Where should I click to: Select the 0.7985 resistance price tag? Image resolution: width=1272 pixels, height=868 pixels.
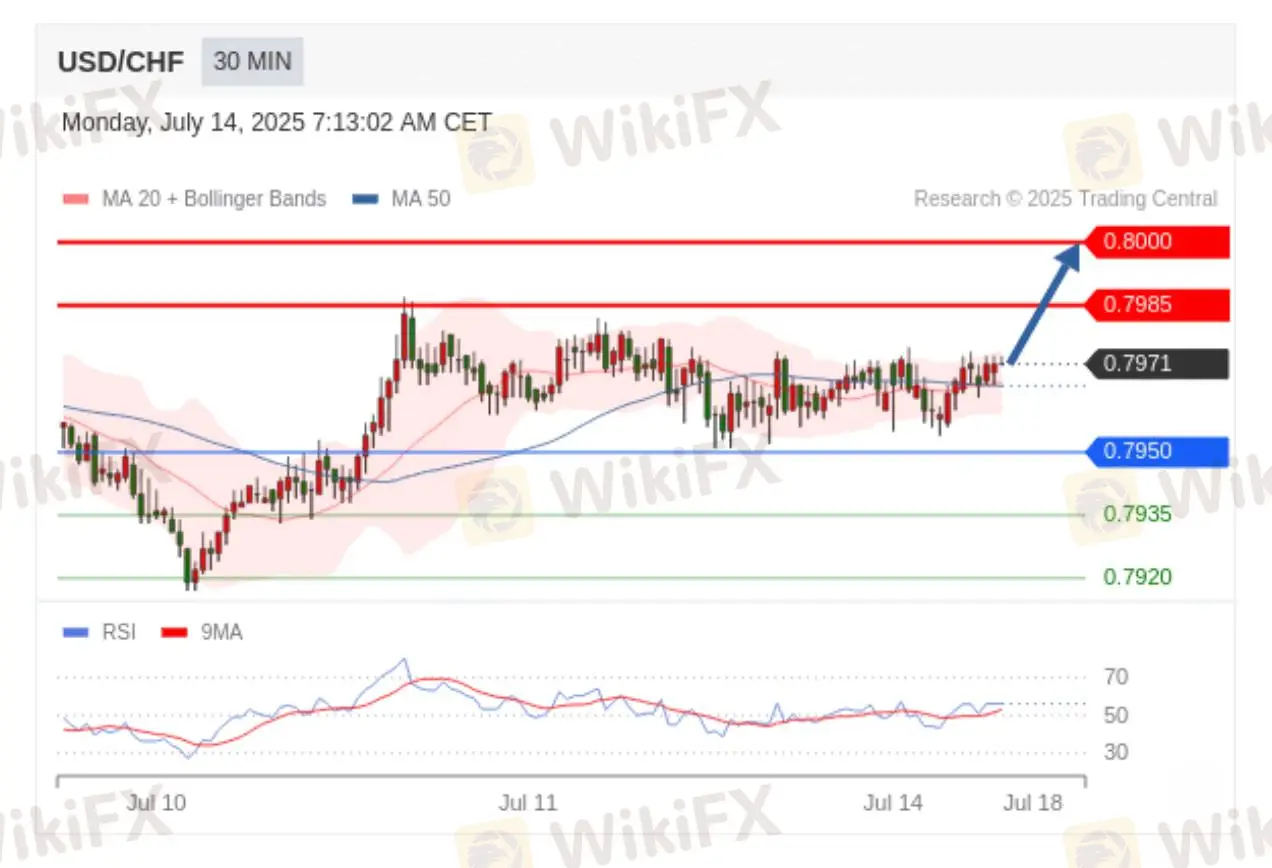pos(1157,304)
